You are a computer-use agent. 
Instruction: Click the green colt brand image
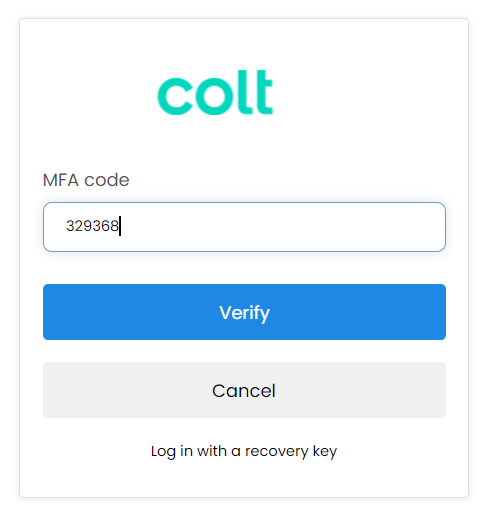point(215,92)
